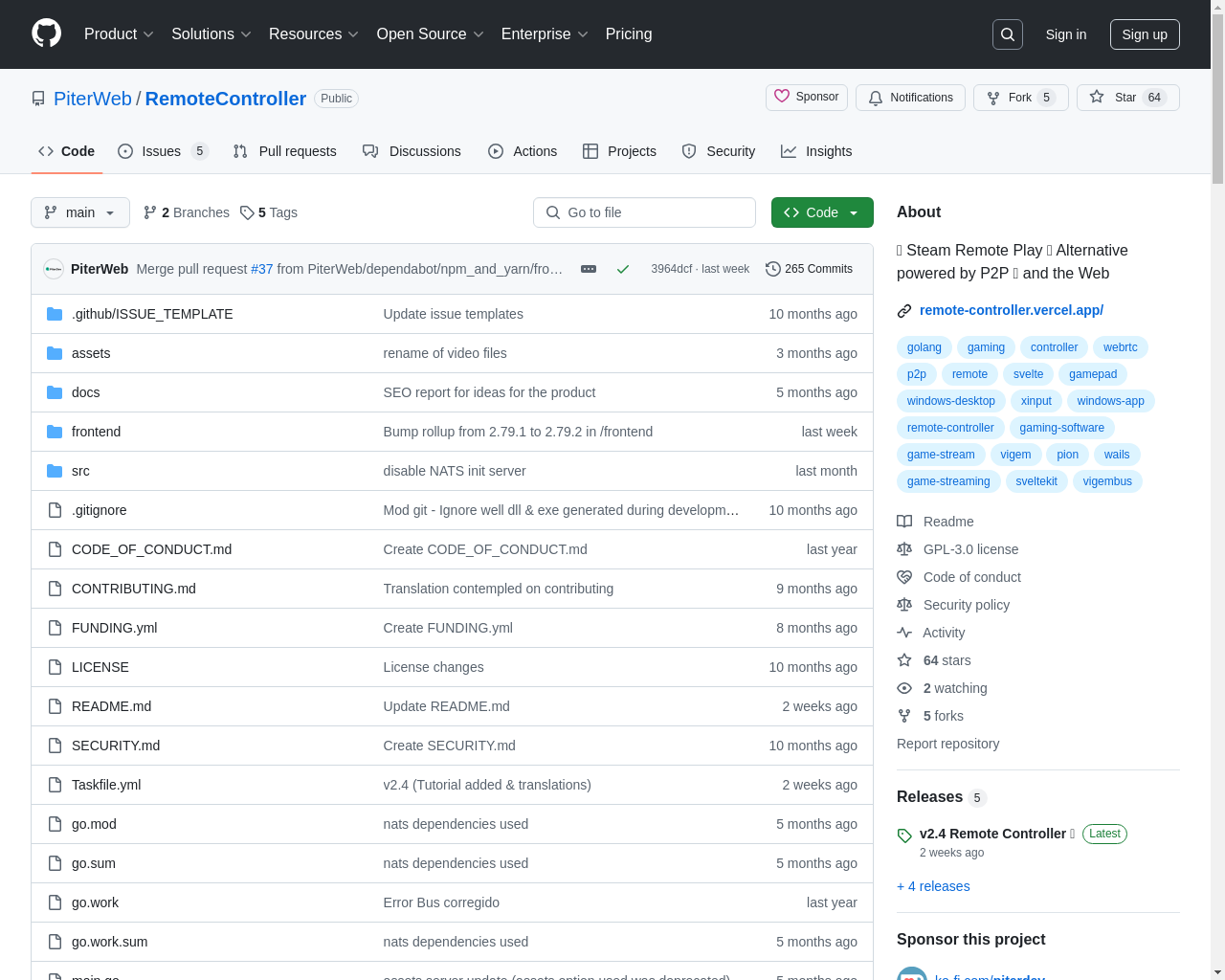The height and width of the screenshot is (980, 1225).
Task: Click the green check status icon
Action: coord(623,269)
